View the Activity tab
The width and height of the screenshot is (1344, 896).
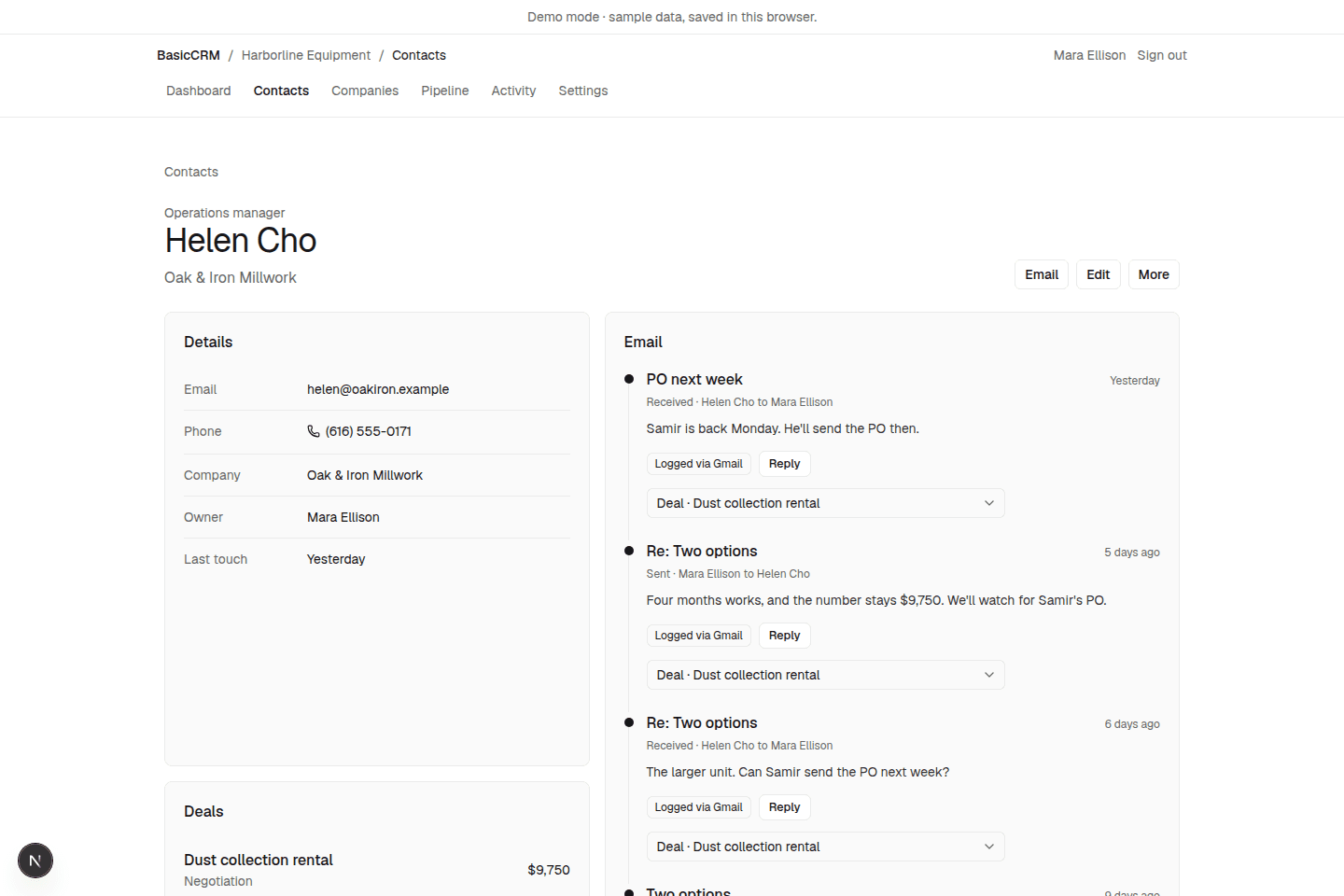click(513, 91)
